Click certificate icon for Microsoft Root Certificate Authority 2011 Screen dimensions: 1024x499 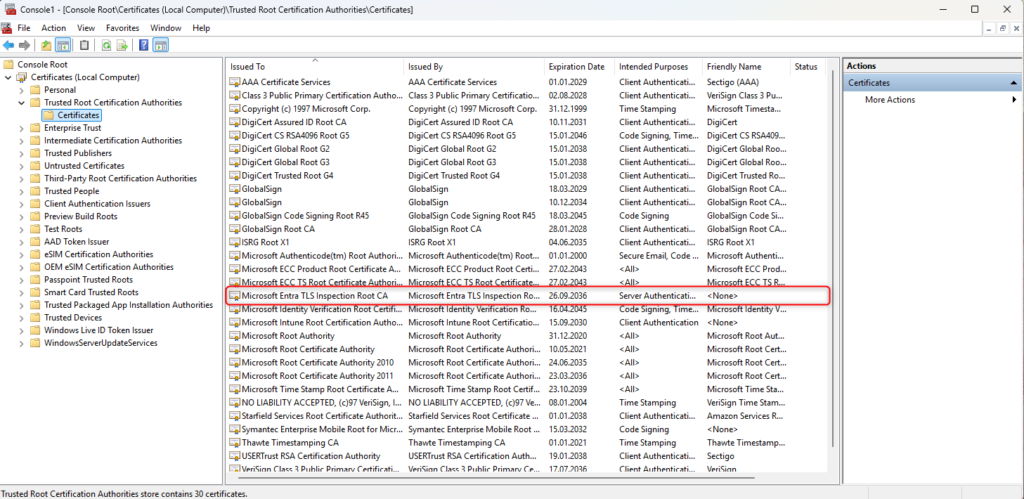(235, 376)
